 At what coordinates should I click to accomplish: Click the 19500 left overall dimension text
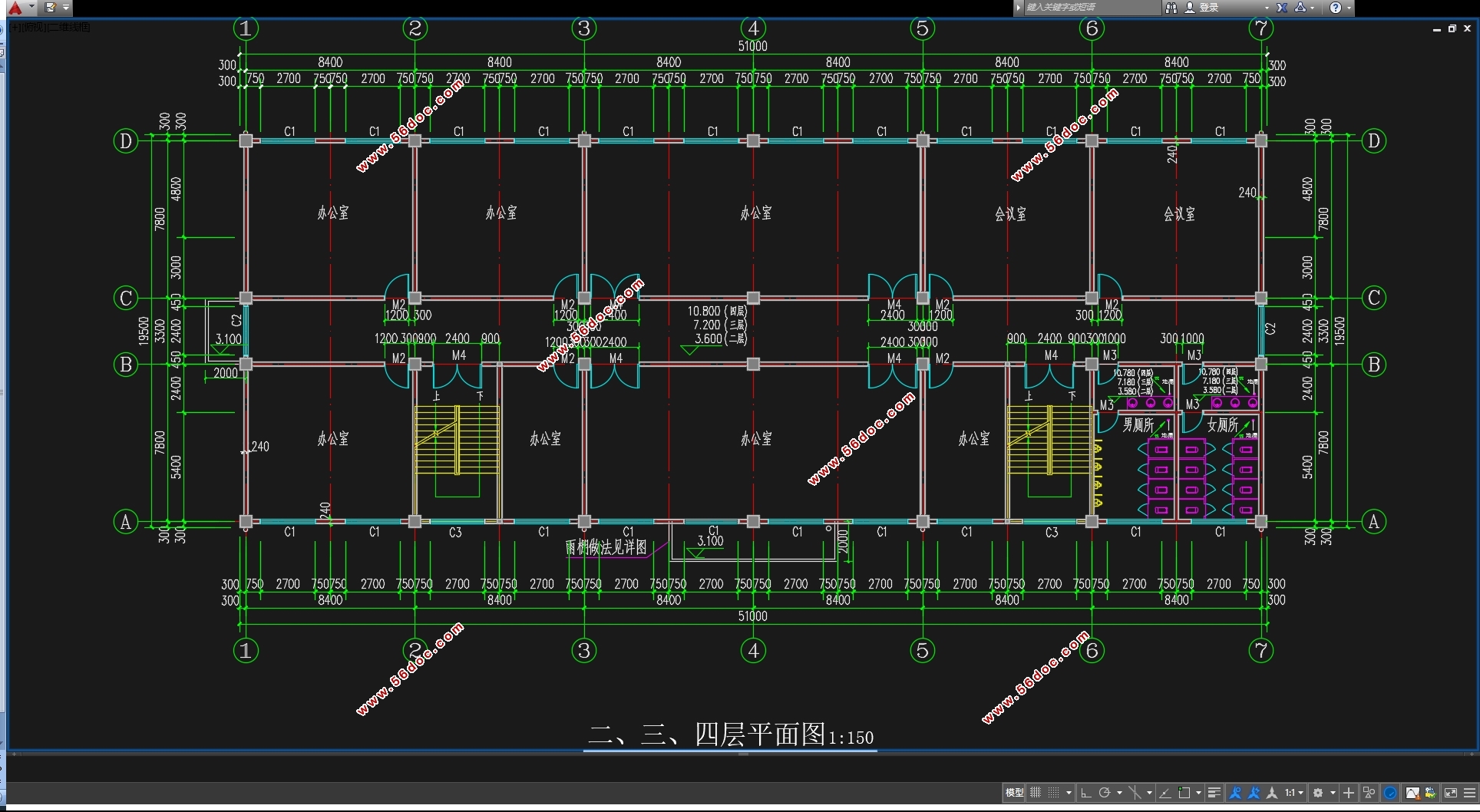point(144,331)
